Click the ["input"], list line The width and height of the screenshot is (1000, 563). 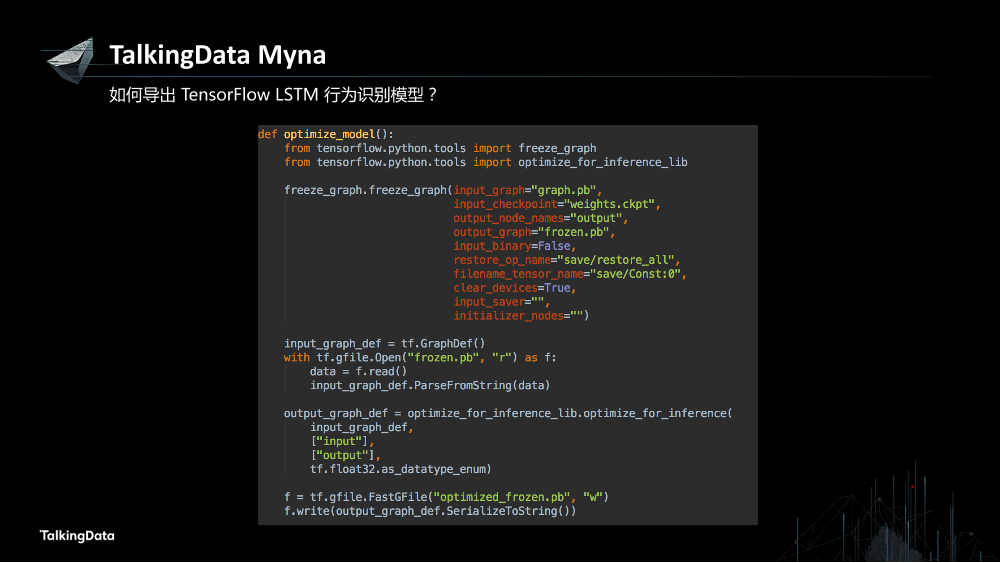tap(342, 442)
